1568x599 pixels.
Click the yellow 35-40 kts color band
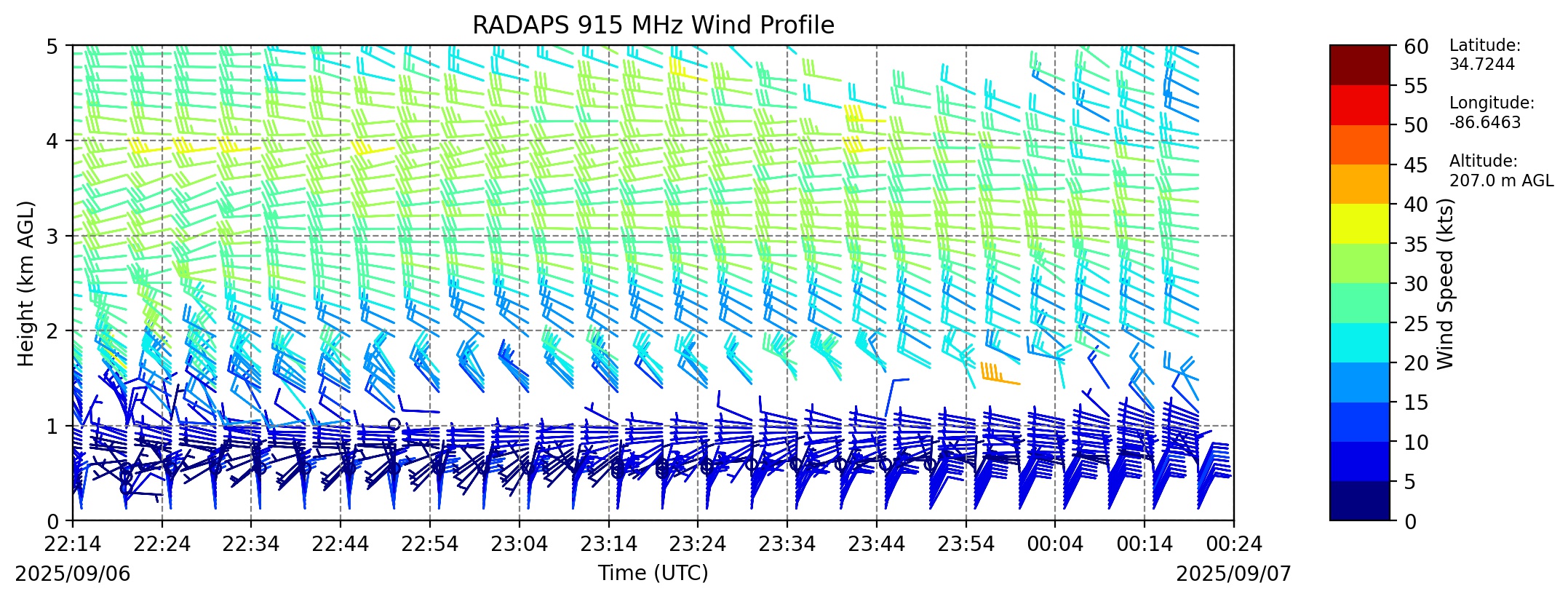[x=1359, y=223]
